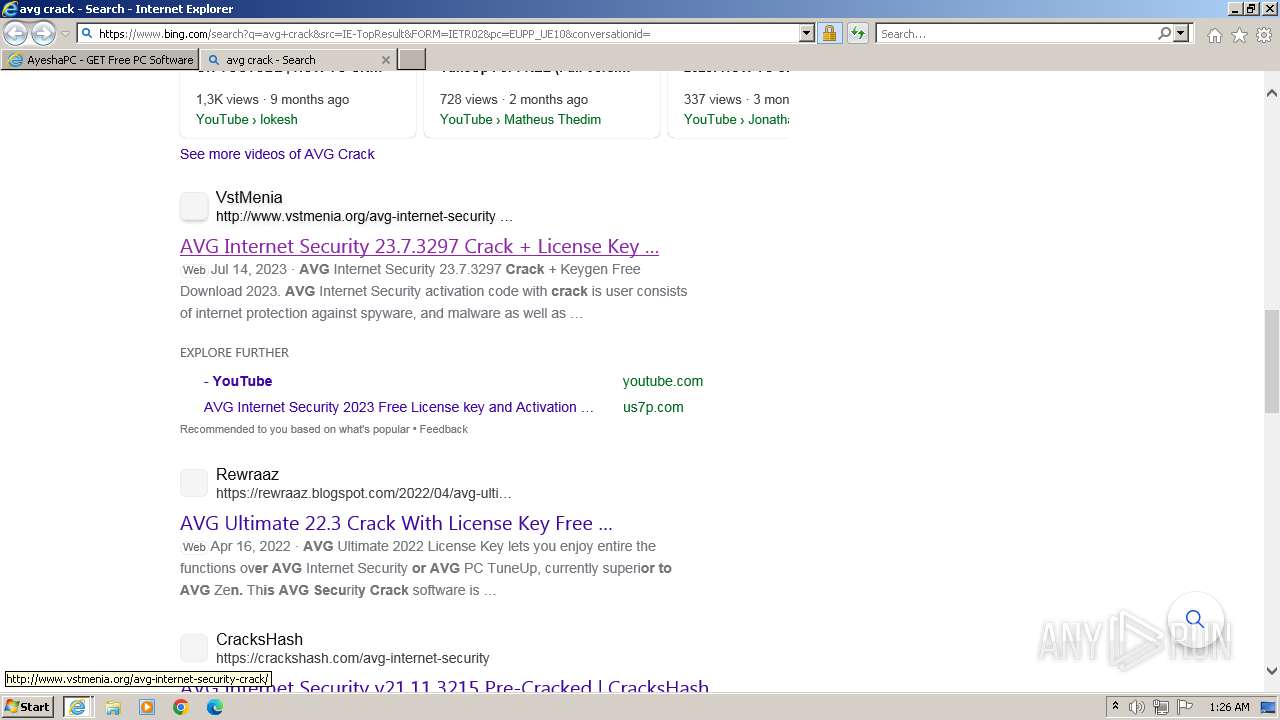Open YouTube › lokesh video source

coord(246,119)
